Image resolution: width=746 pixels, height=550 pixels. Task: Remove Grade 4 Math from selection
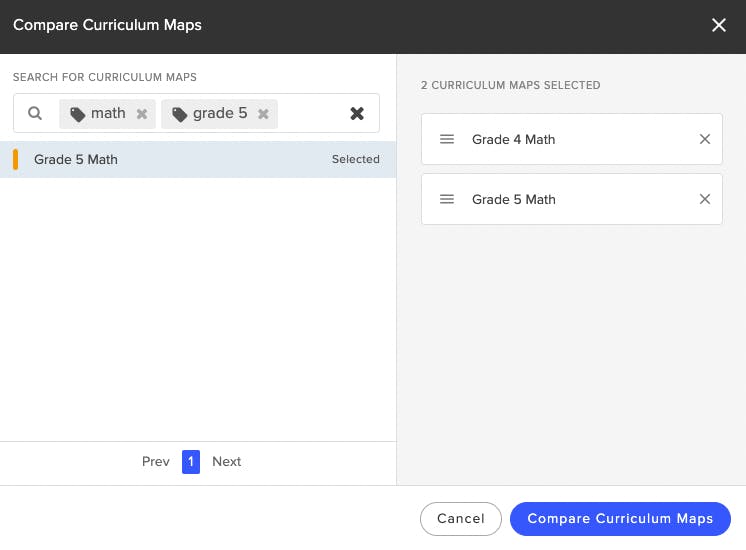[x=705, y=139]
